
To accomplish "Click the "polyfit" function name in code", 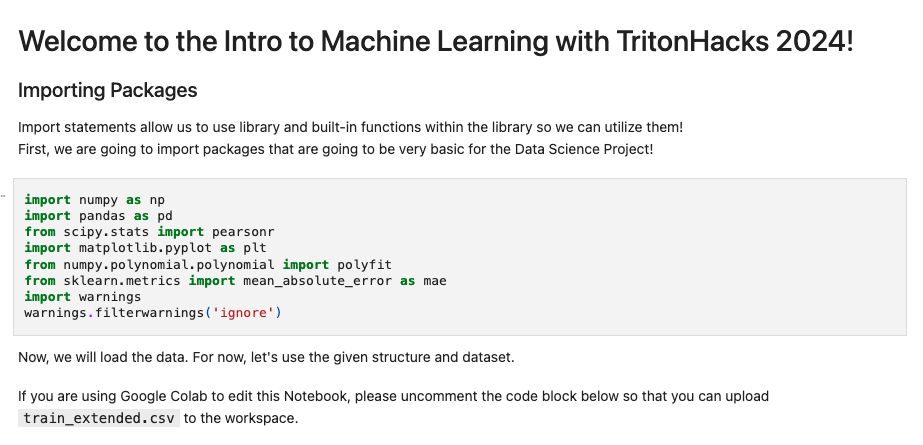I will pos(364,264).
